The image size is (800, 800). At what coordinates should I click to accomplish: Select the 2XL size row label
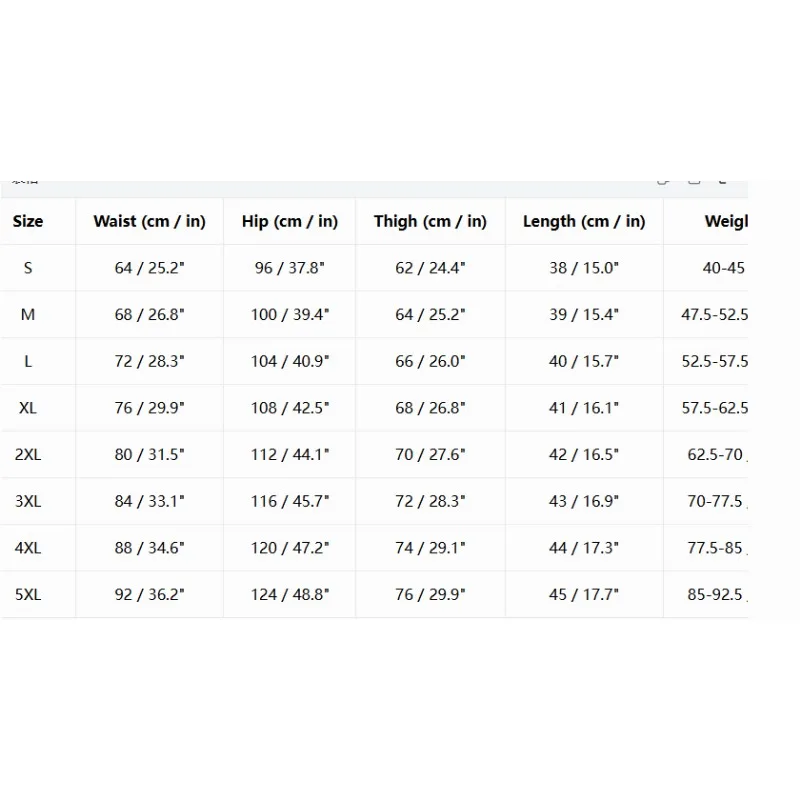pos(28,455)
